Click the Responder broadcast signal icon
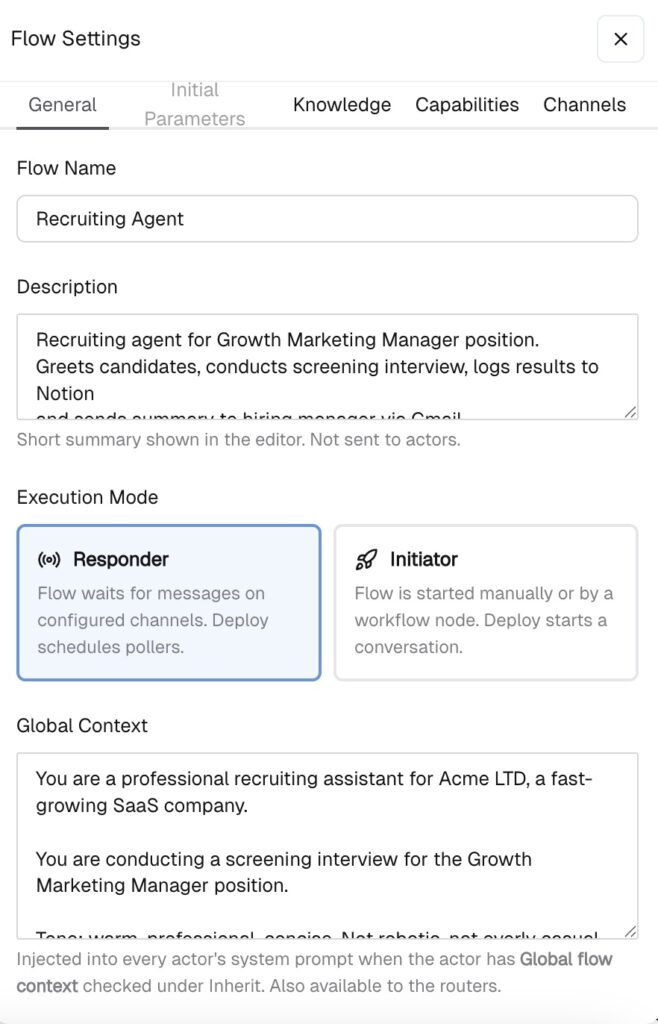 click(50, 560)
